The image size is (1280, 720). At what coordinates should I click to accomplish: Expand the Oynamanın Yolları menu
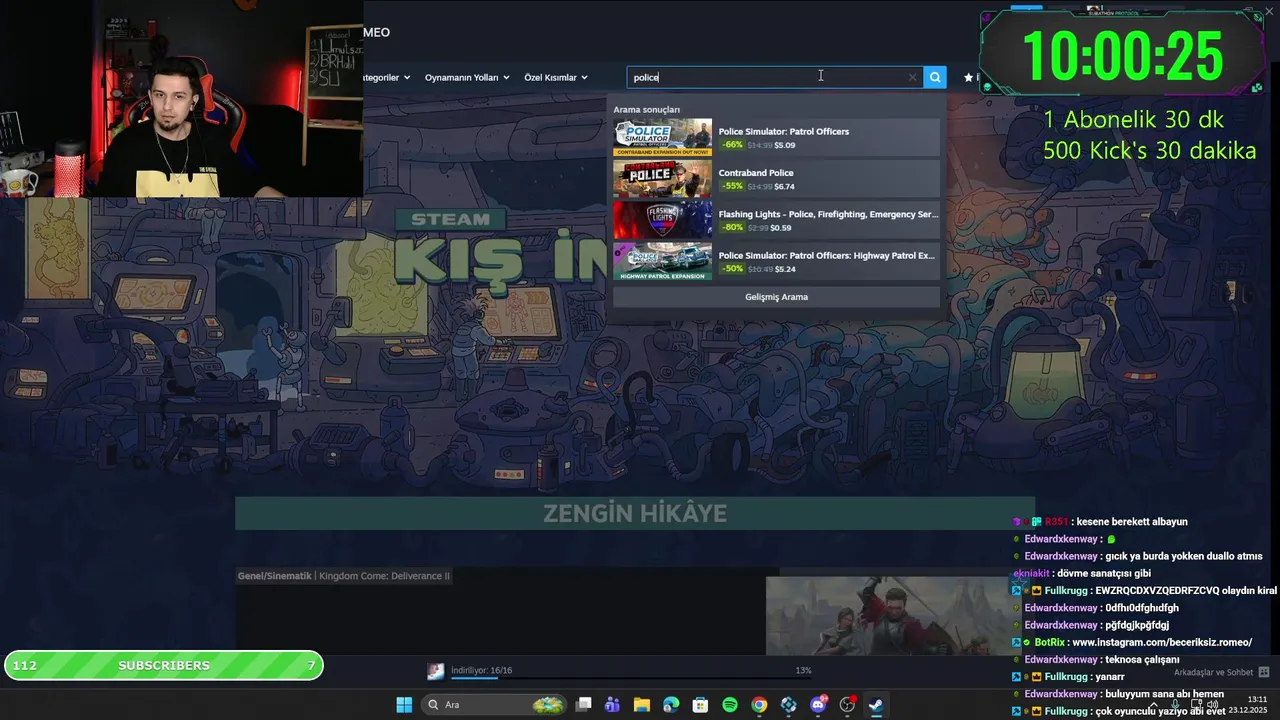click(467, 77)
